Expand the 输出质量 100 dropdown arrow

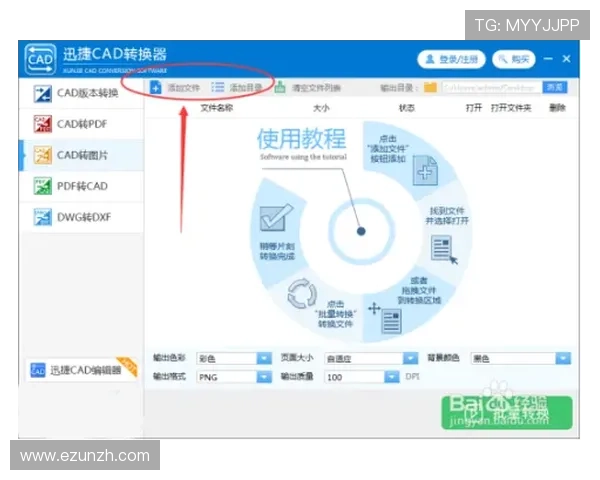(391, 377)
